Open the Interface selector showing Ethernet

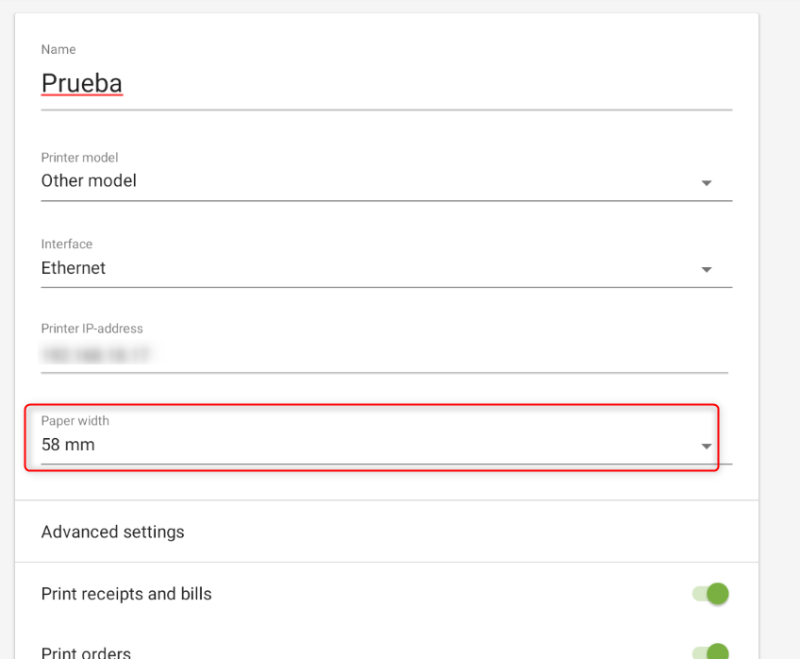pyautogui.click(x=370, y=269)
